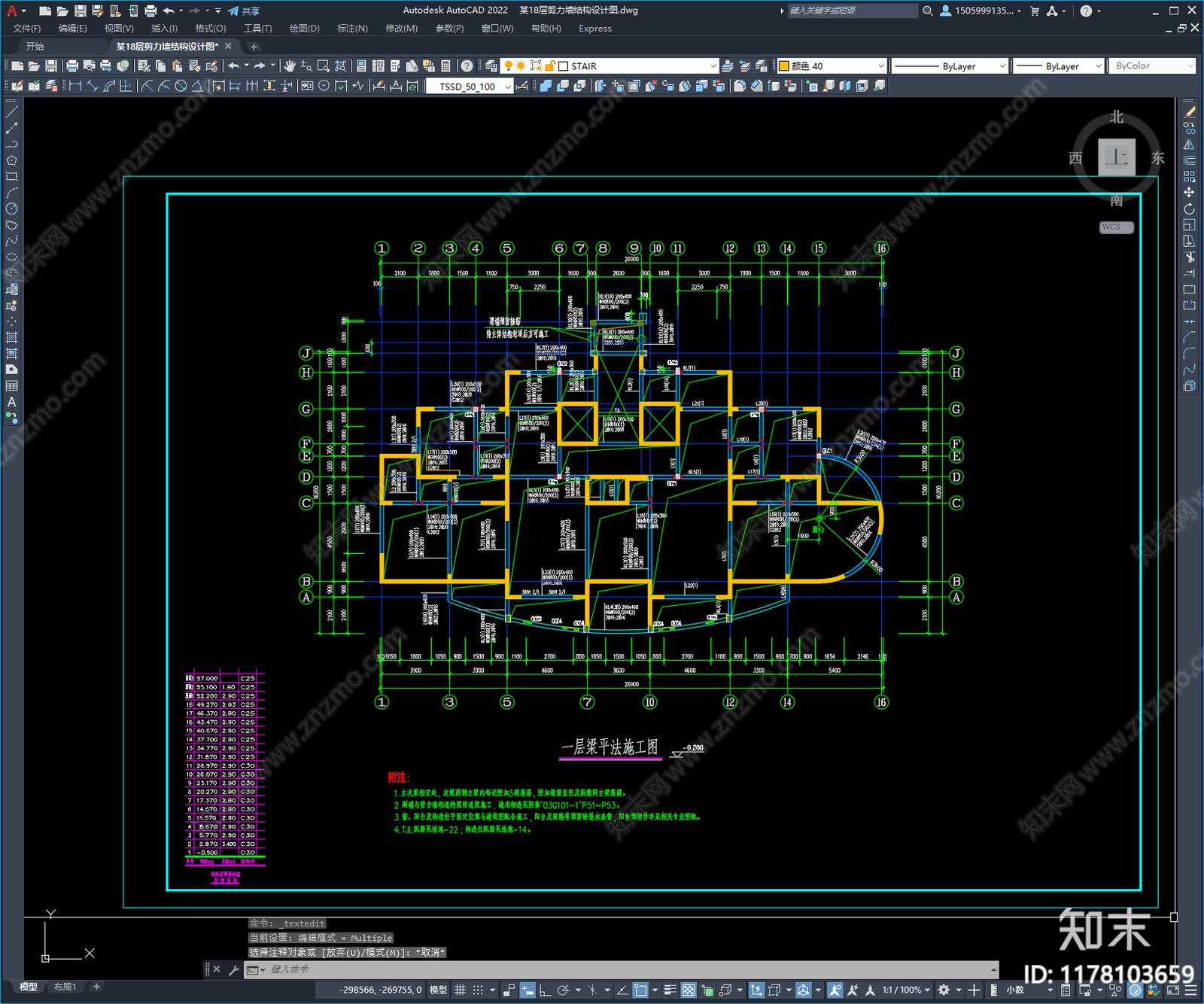Switch to the 布局1 layout tab

[x=65, y=987]
